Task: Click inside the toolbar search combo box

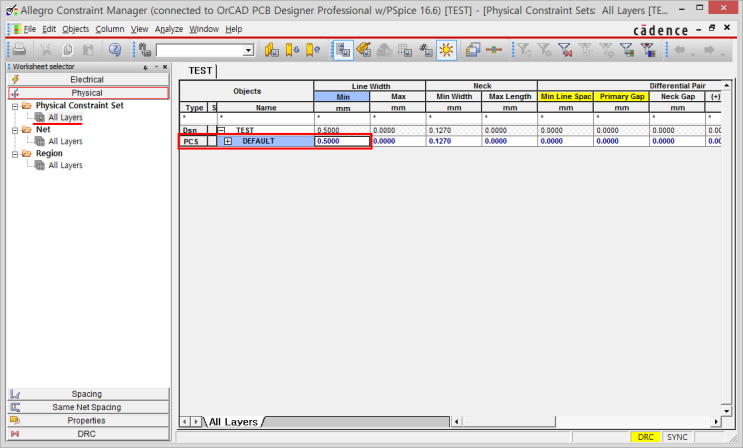Action: coord(199,50)
